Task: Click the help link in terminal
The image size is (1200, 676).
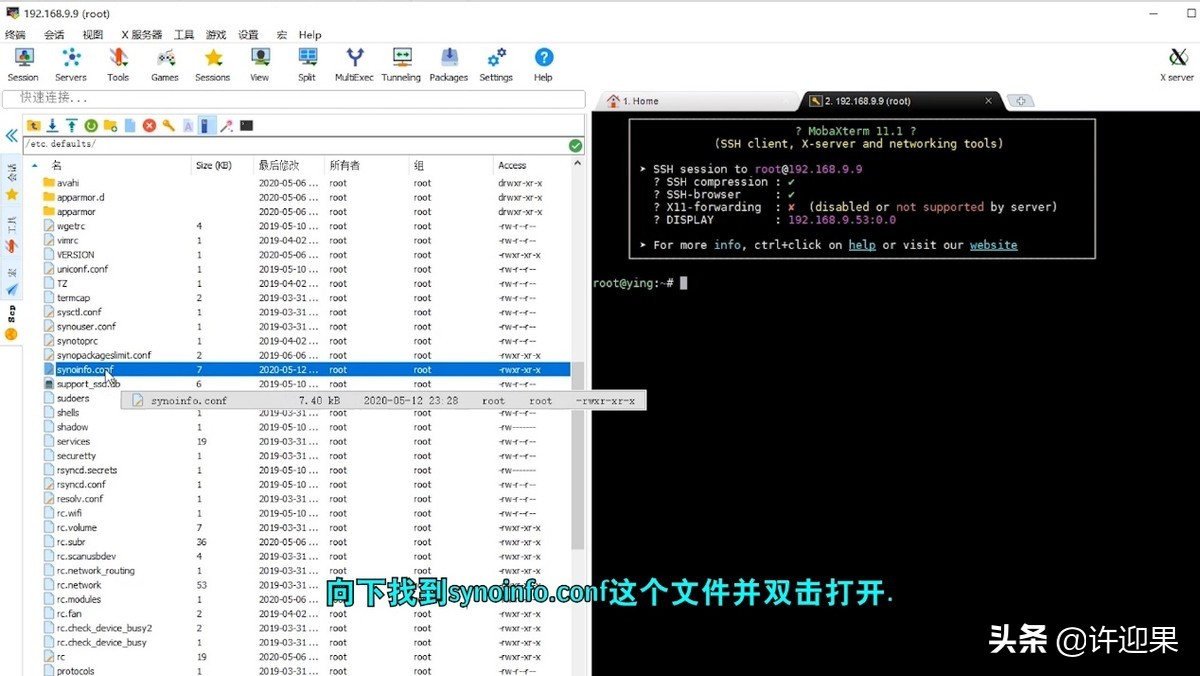Action: point(862,245)
